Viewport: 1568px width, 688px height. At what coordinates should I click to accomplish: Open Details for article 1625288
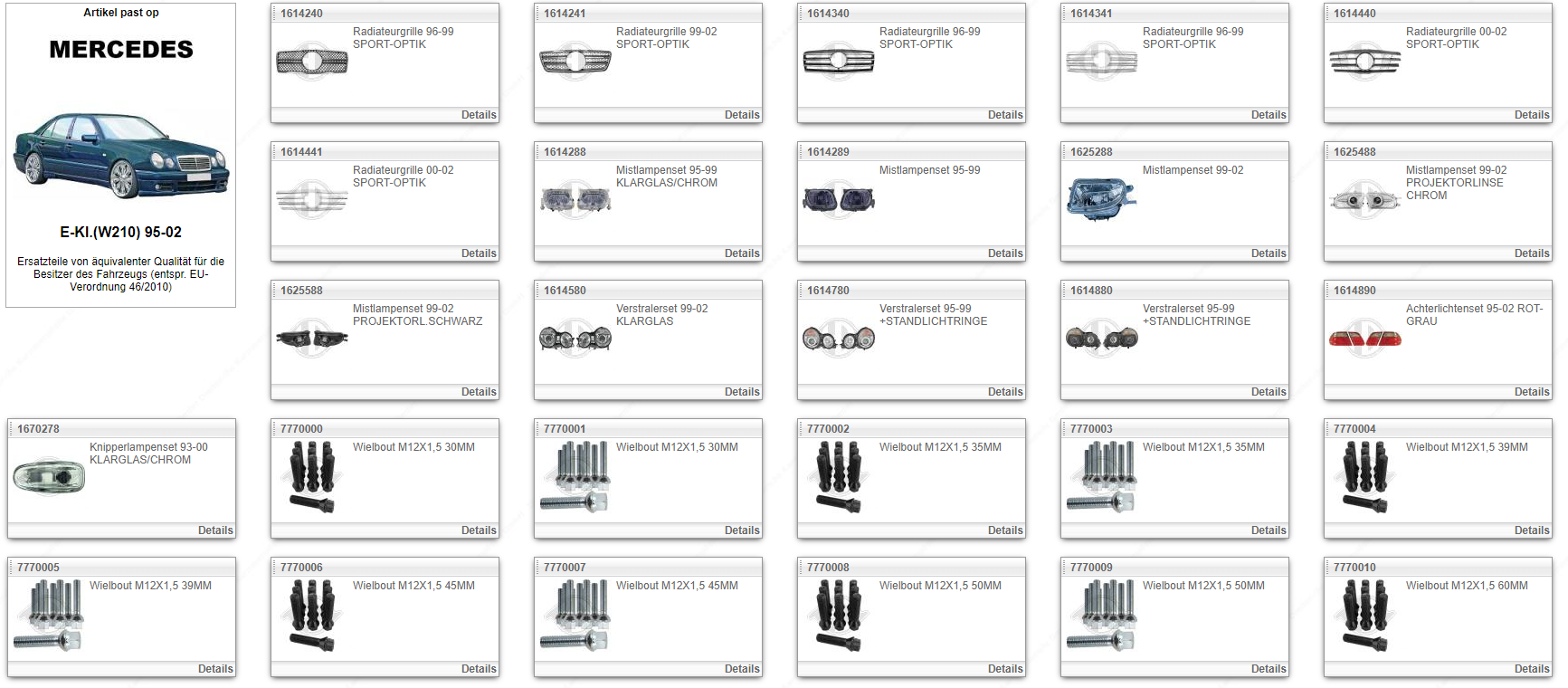(x=1269, y=253)
